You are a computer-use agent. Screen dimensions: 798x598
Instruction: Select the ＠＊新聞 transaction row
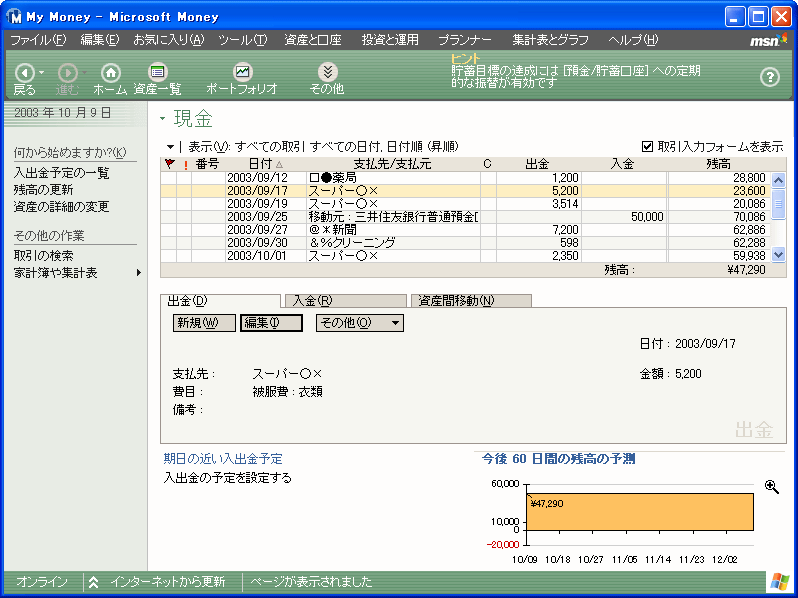coord(465,230)
